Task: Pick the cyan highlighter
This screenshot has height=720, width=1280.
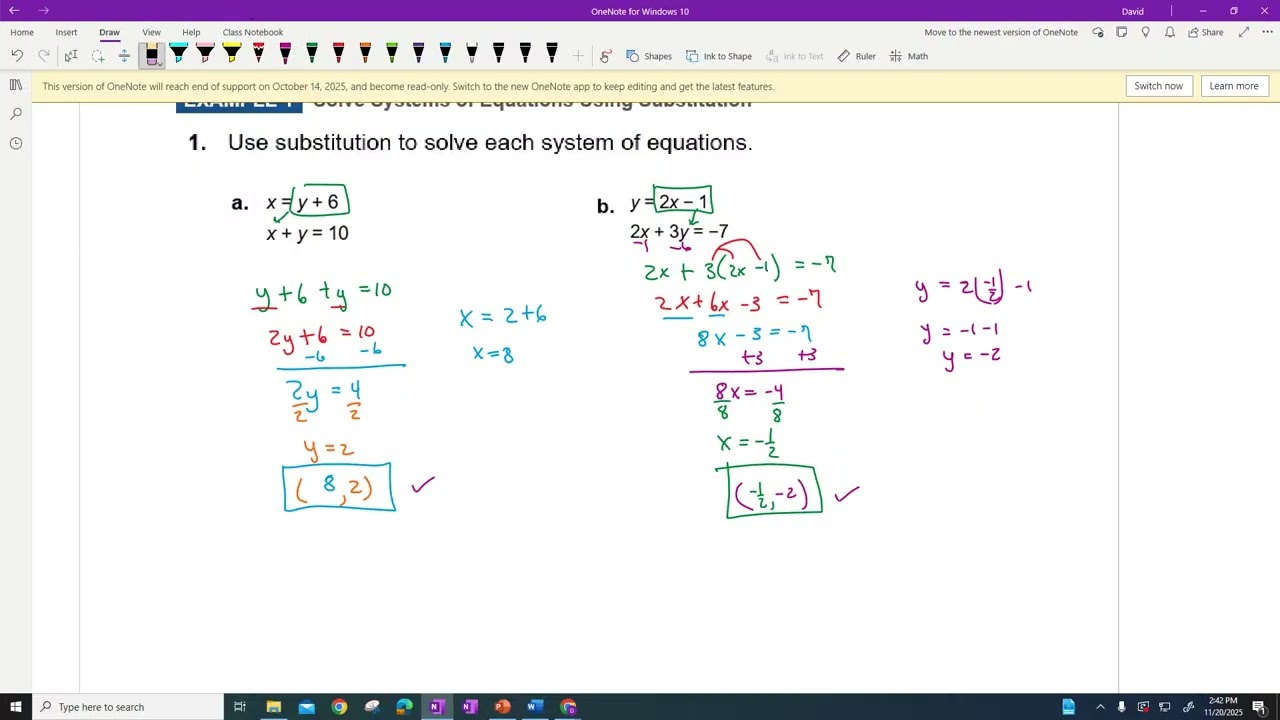Action: coord(178,53)
